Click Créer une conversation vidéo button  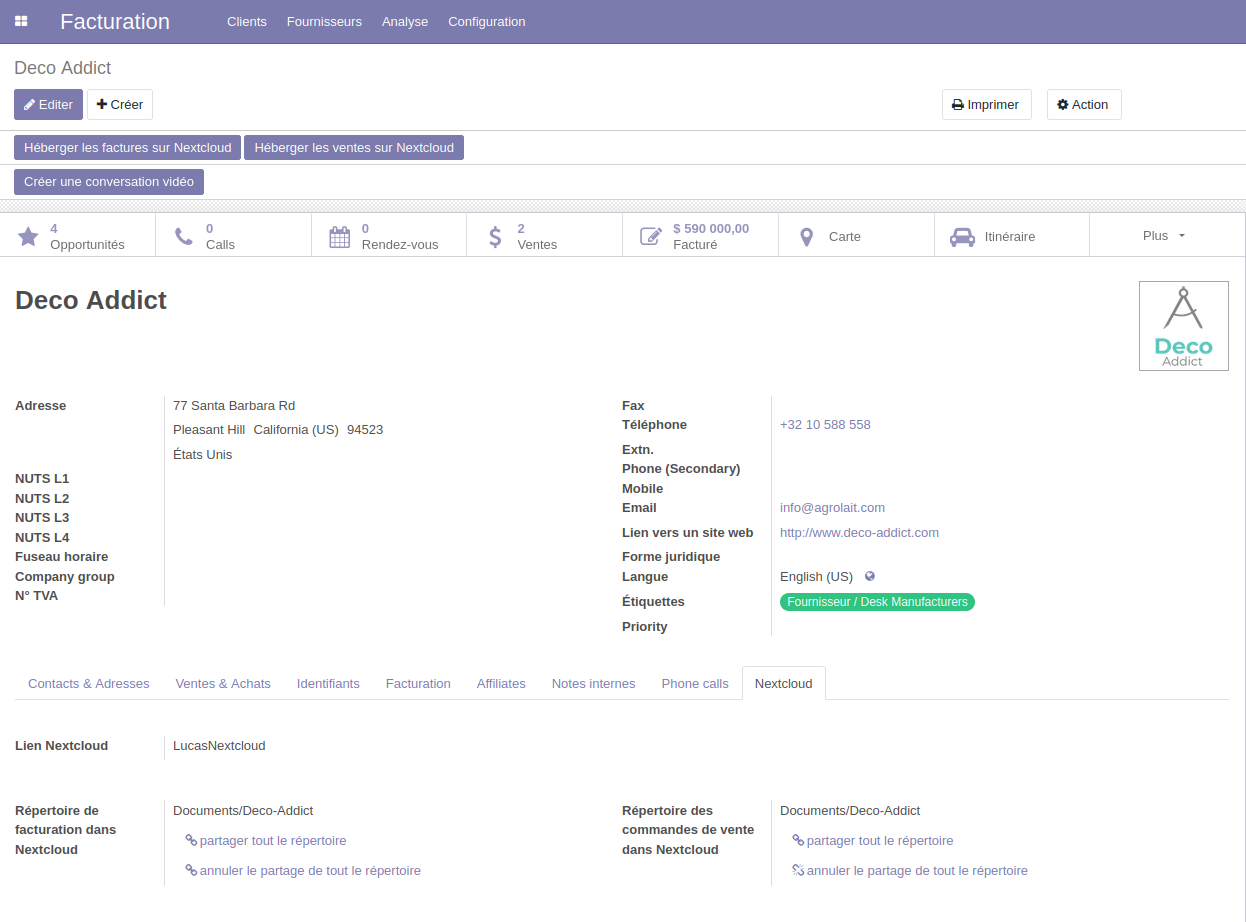tap(109, 182)
